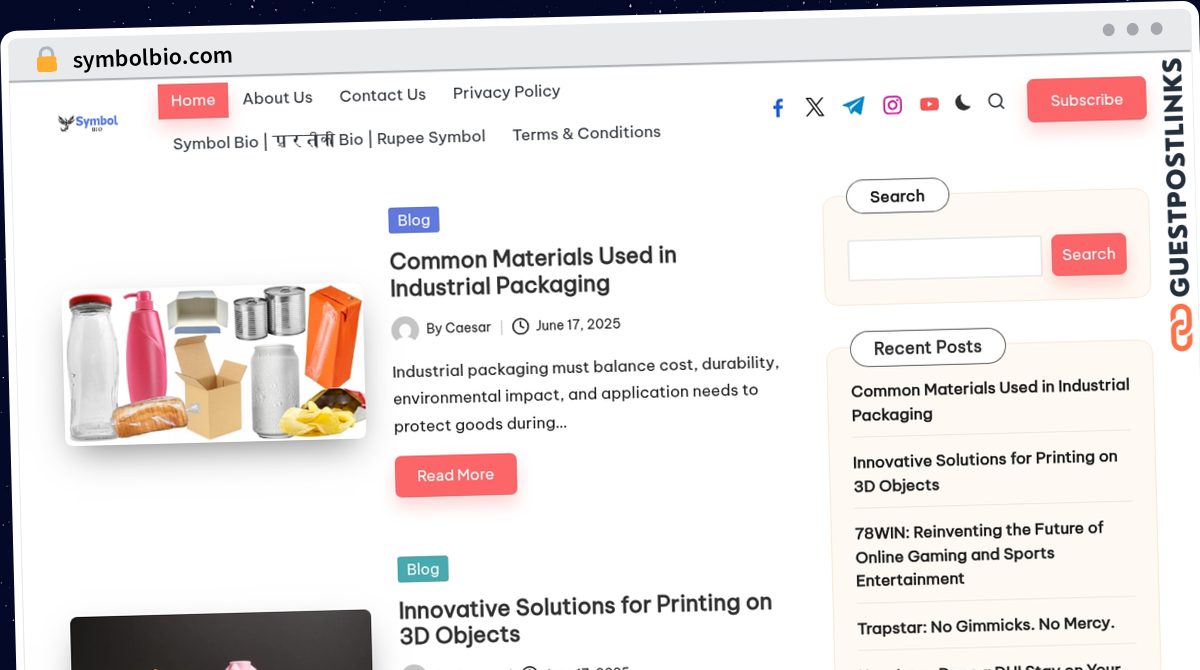Click the Industrial packaging excerpt text
The width and height of the screenshot is (1200, 670).
tap(586, 394)
